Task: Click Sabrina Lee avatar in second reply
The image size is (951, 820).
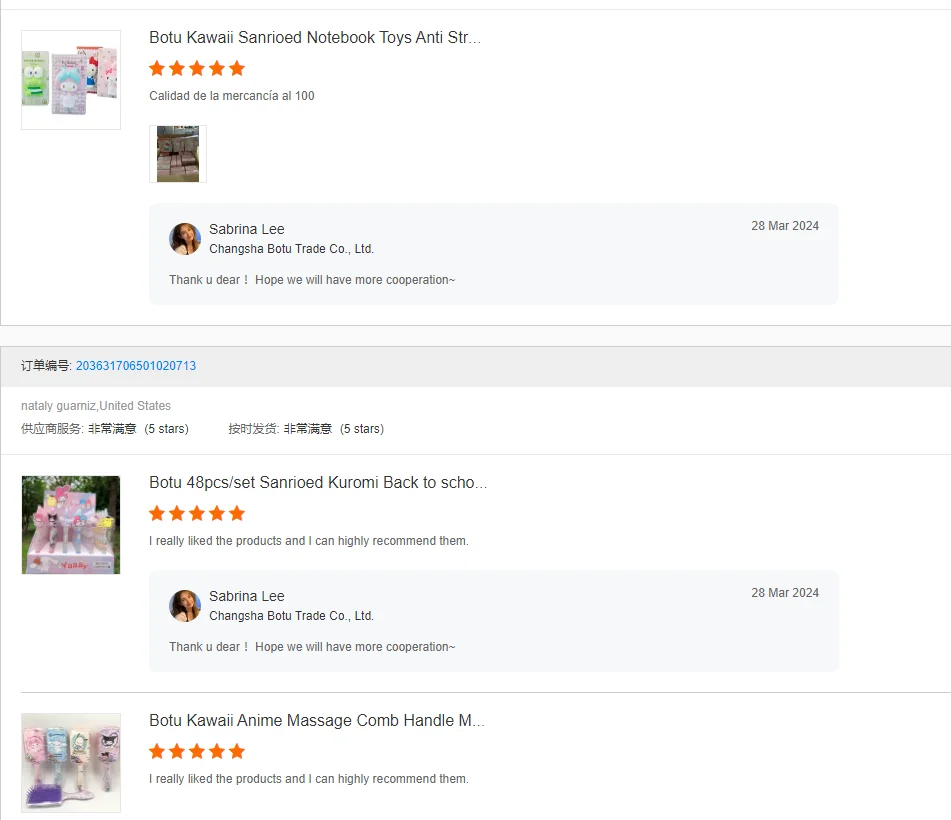Action: click(x=185, y=606)
